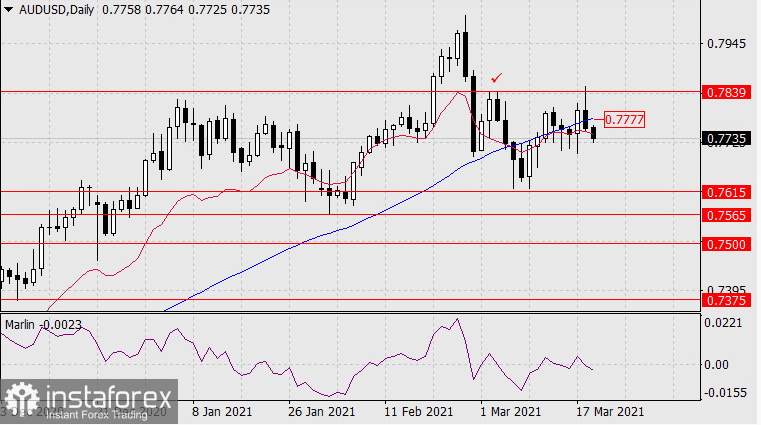
Task: Select the AUDUSD,Daily chart title text
Action: (56, 10)
